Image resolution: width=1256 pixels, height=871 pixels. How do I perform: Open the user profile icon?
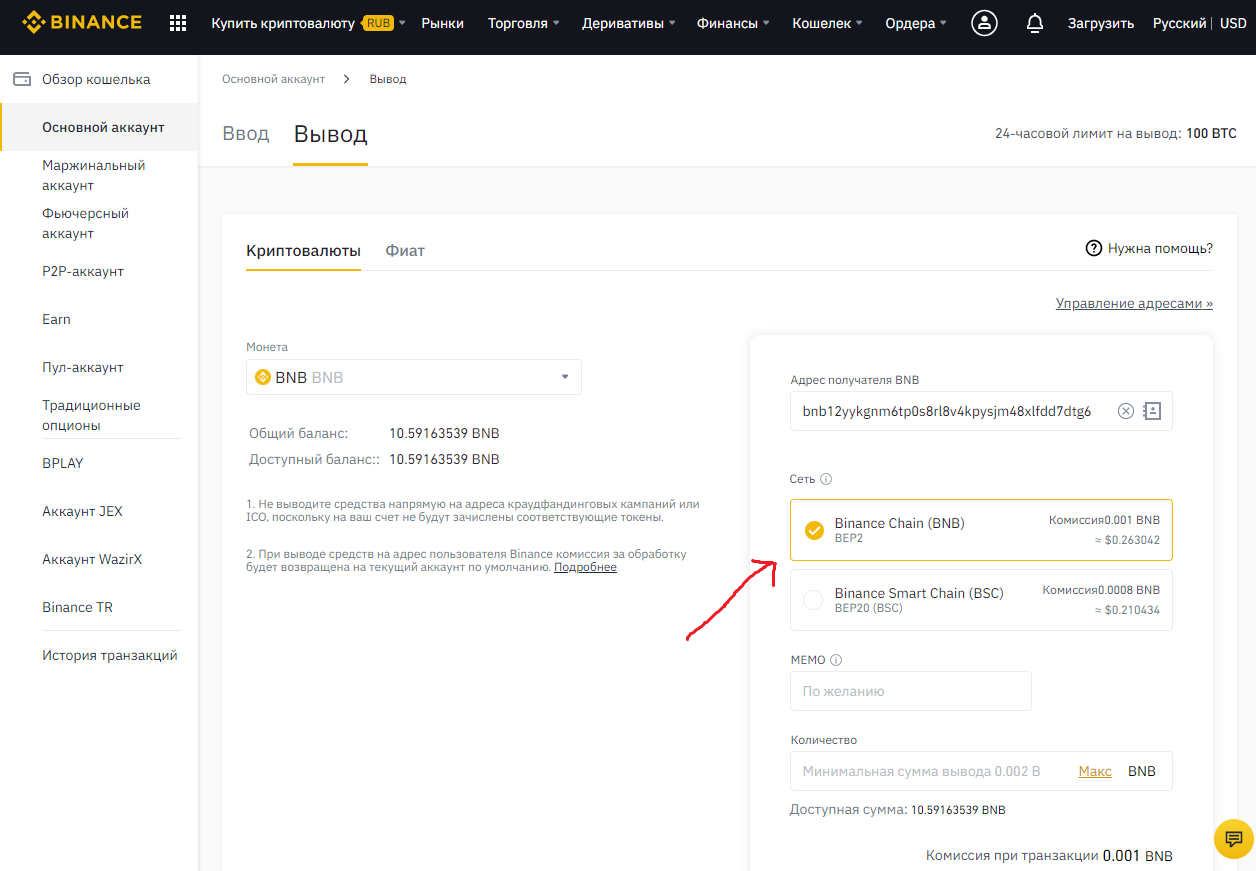[984, 23]
